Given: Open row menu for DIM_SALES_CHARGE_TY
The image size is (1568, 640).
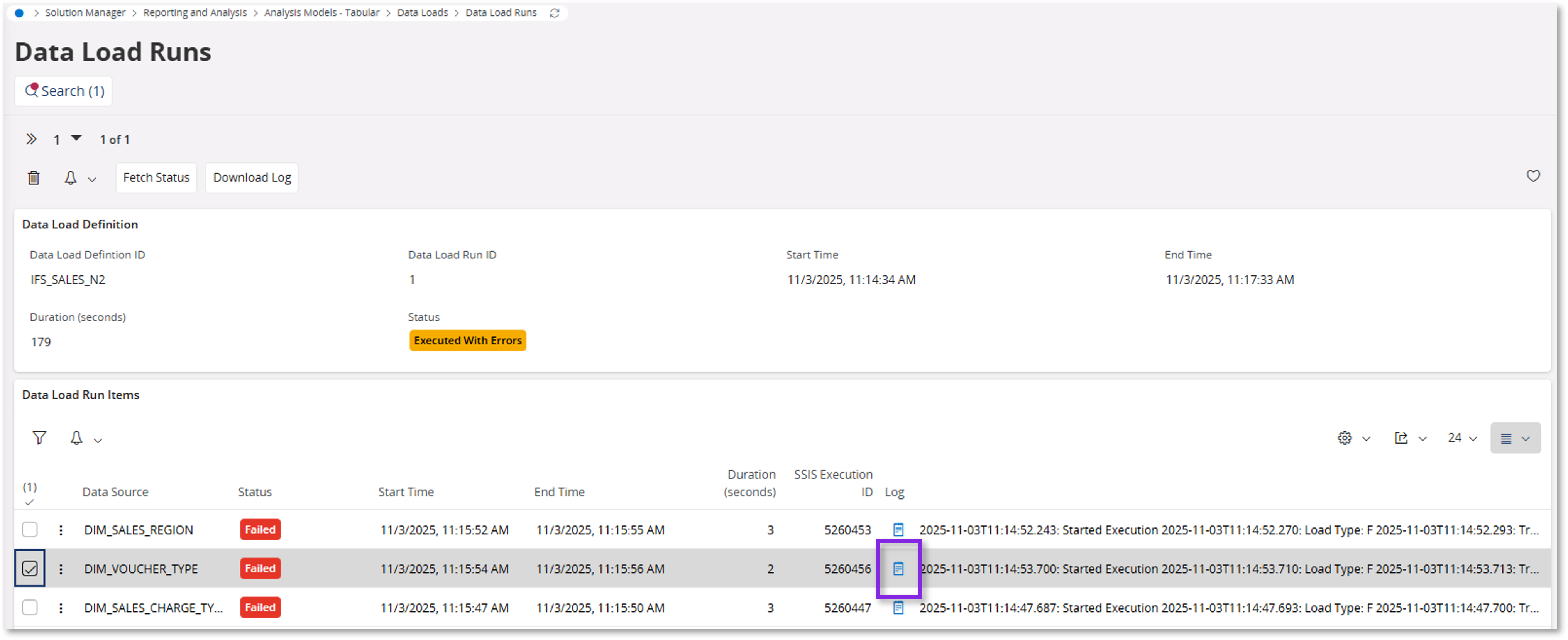Looking at the screenshot, I should (x=61, y=608).
